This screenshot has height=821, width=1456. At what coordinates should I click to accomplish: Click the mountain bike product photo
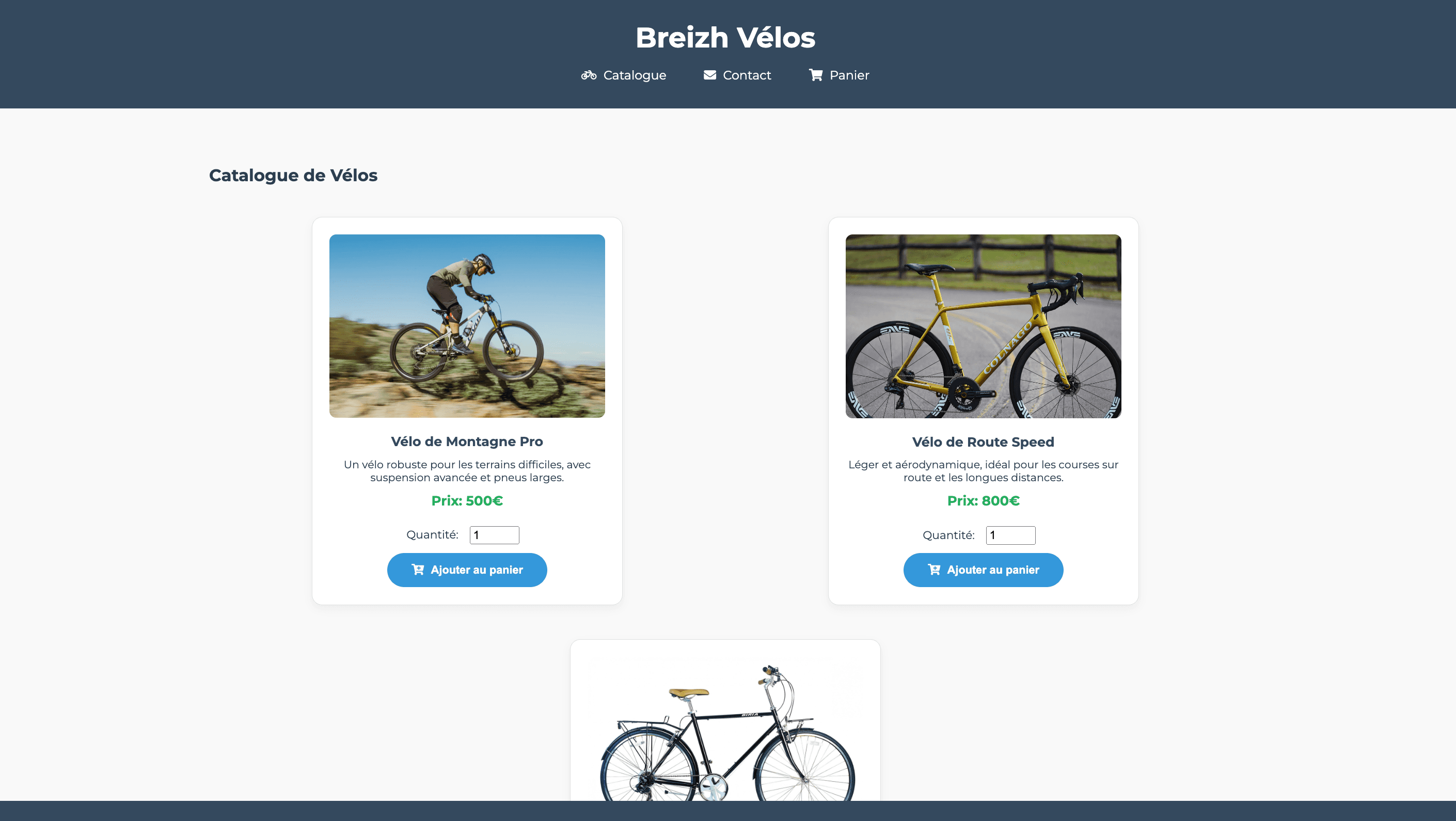coord(467,326)
